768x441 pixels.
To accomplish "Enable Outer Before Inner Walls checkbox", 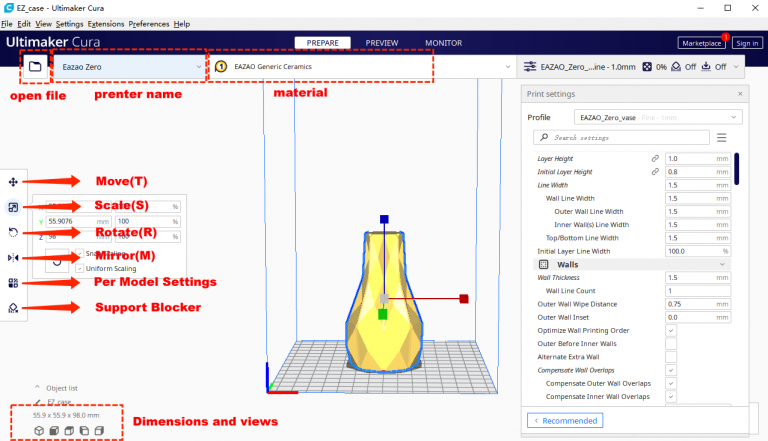I will [671, 344].
